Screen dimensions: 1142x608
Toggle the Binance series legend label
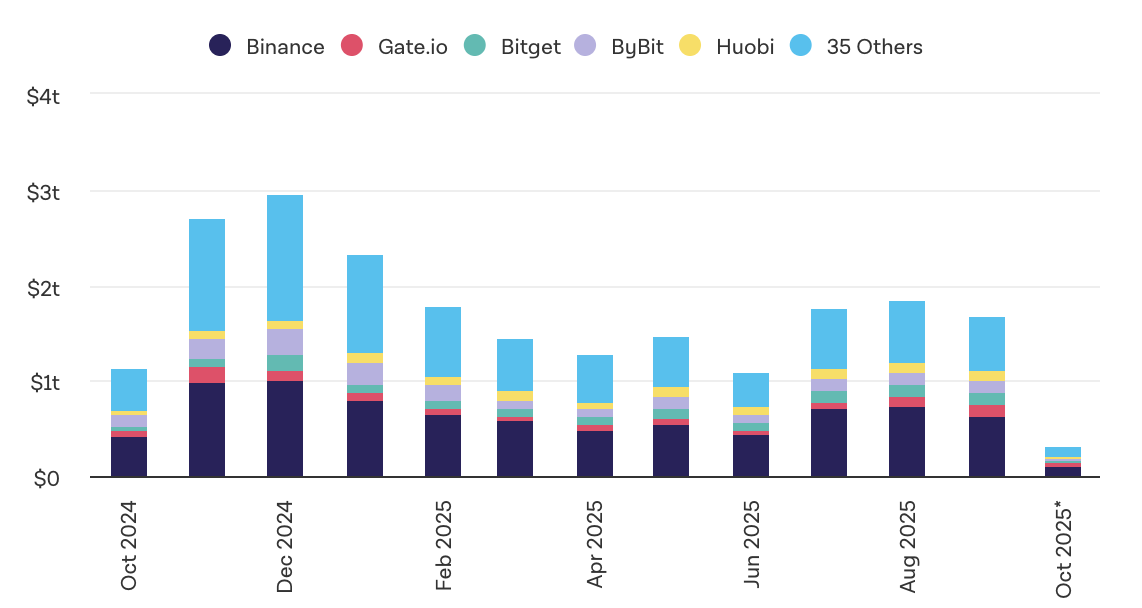tap(285, 47)
